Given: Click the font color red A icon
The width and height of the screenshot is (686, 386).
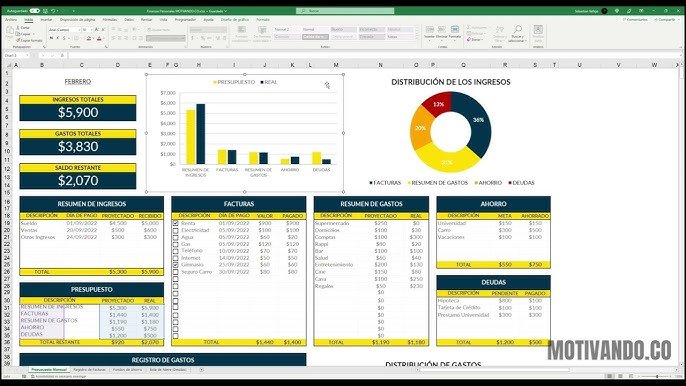Looking at the screenshot, I should pos(99,39).
